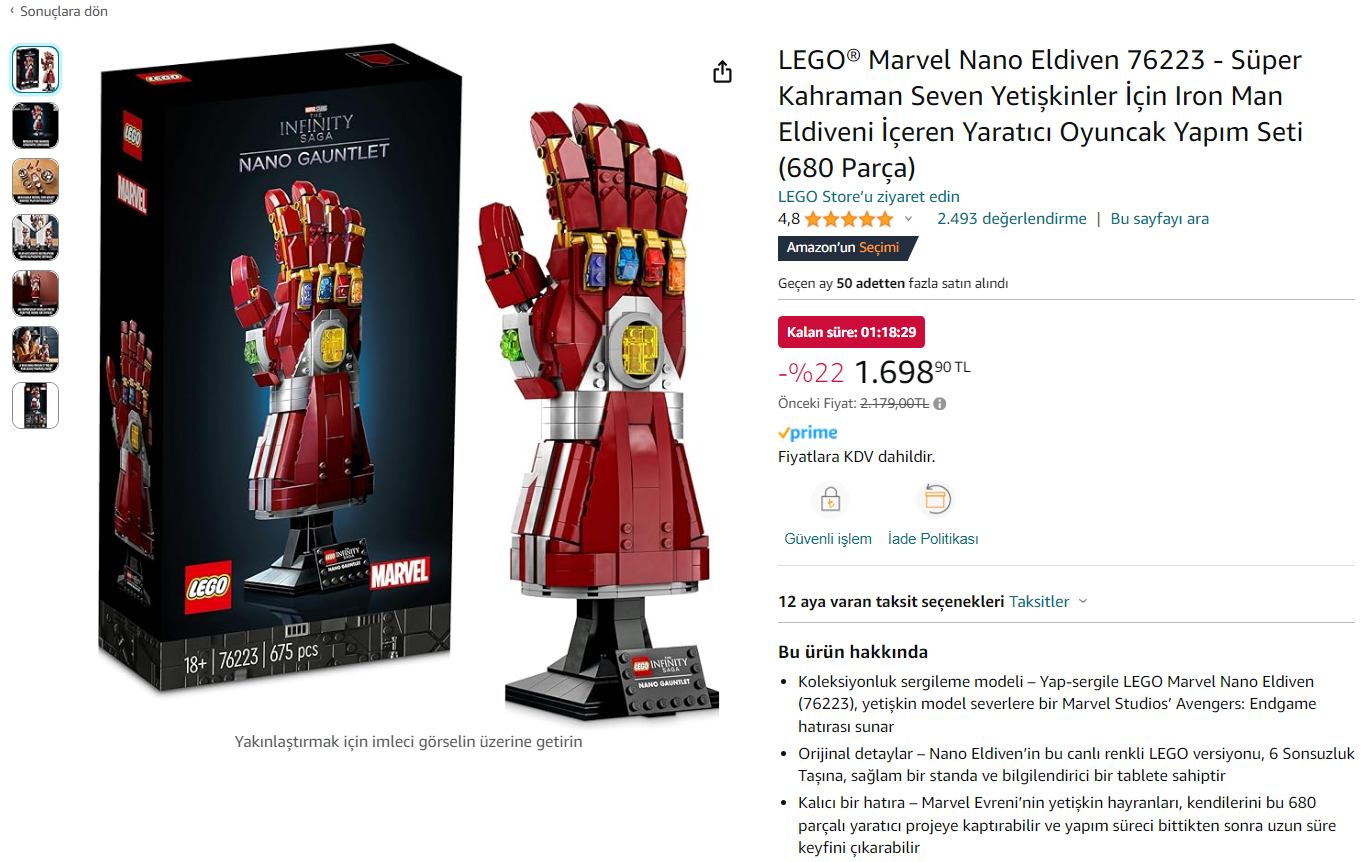The height and width of the screenshot is (862, 1371).
Task: Click the Güvenli işlem padlock icon
Action: click(x=829, y=498)
